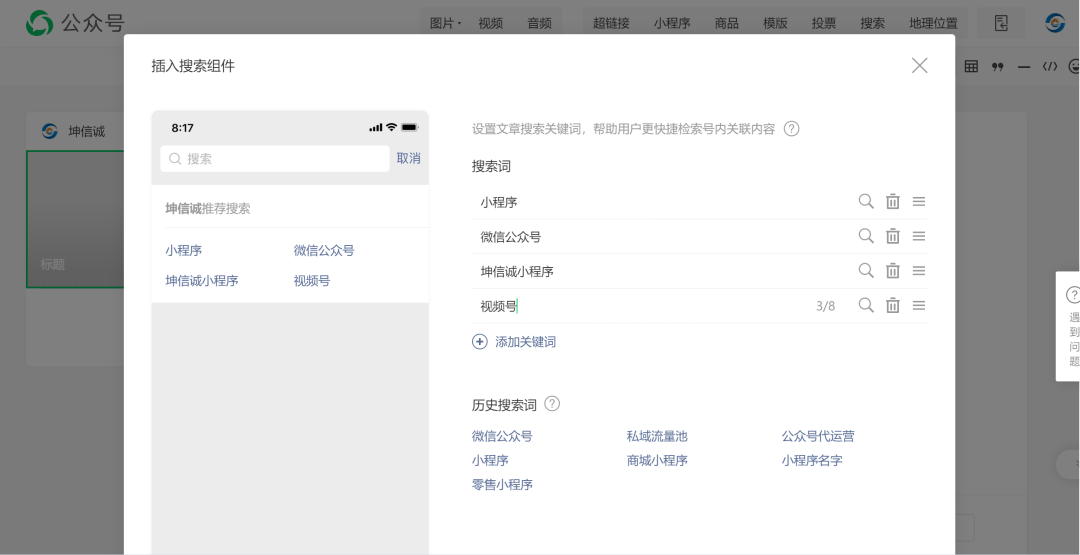Screen dimensions: 1080x555
Task: Click the 标题 field in the background editor
Action: point(52,264)
